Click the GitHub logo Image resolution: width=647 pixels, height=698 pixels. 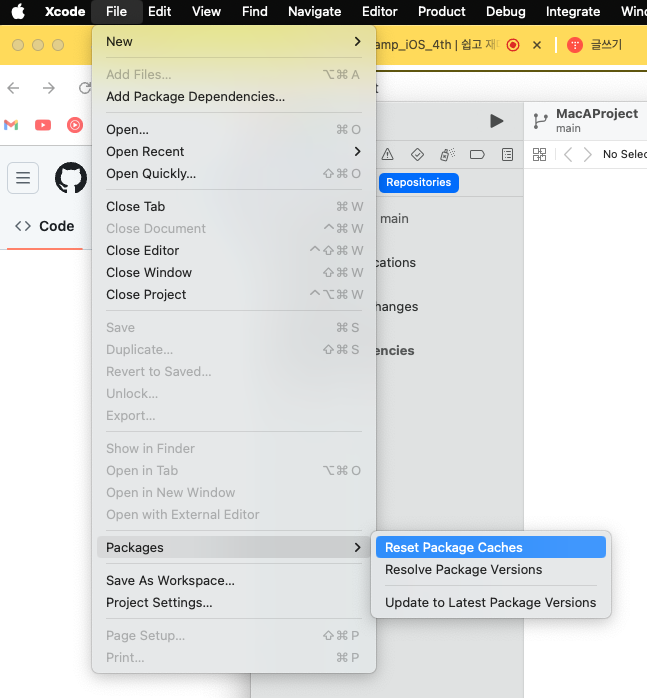(71, 178)
